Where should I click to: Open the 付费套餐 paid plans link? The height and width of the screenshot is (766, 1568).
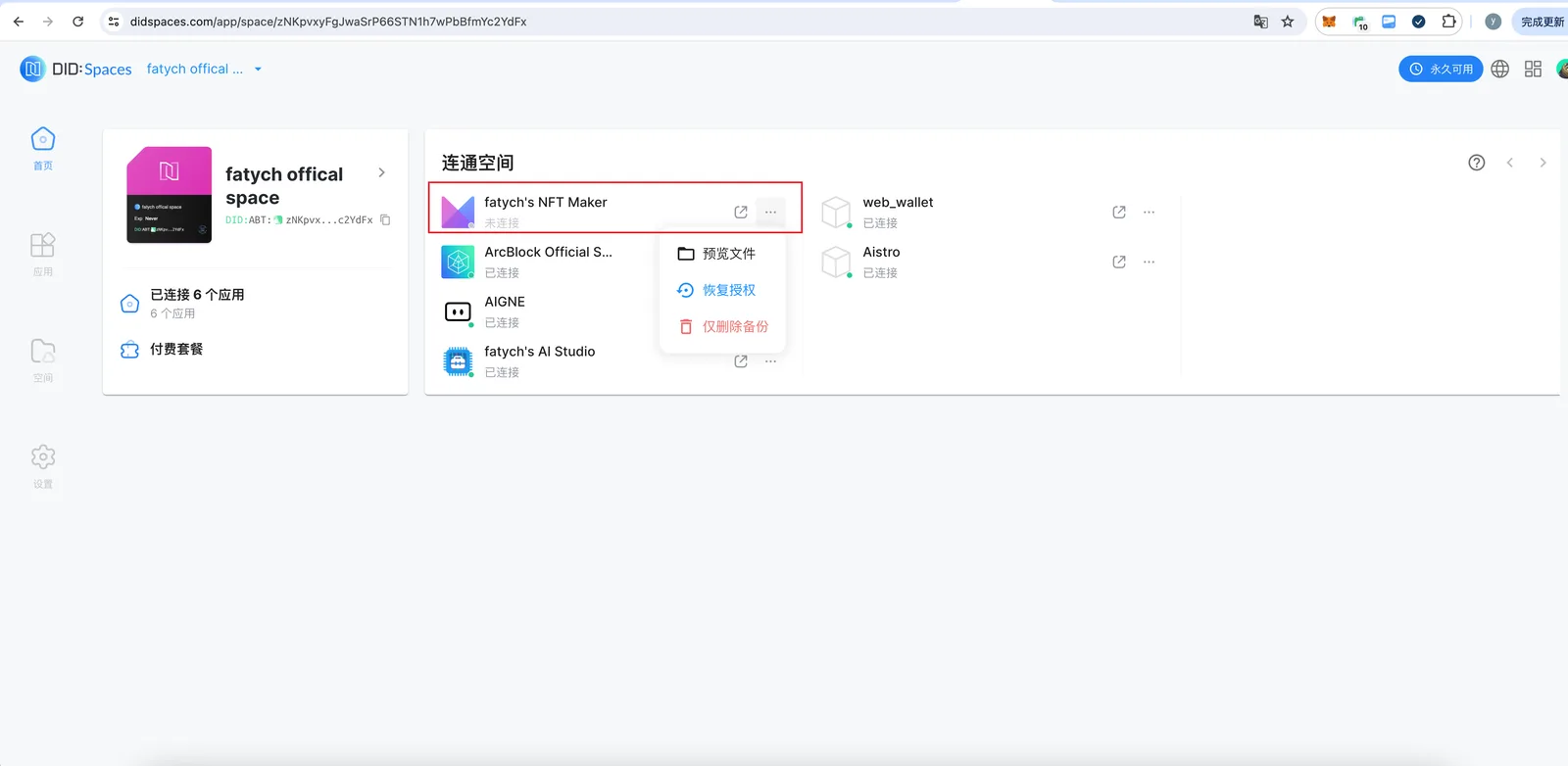click(176, 350)
